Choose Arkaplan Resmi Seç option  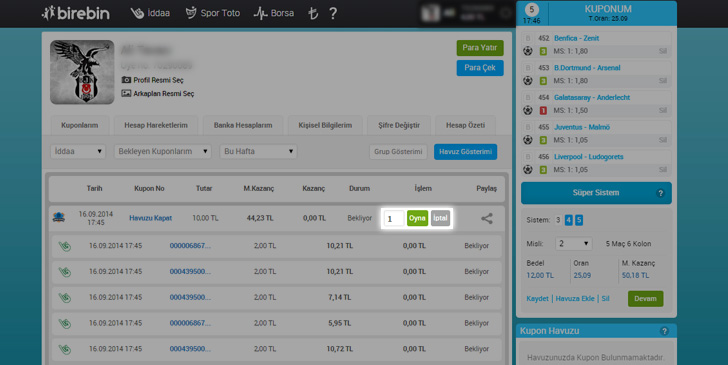[x=158, y=93]
